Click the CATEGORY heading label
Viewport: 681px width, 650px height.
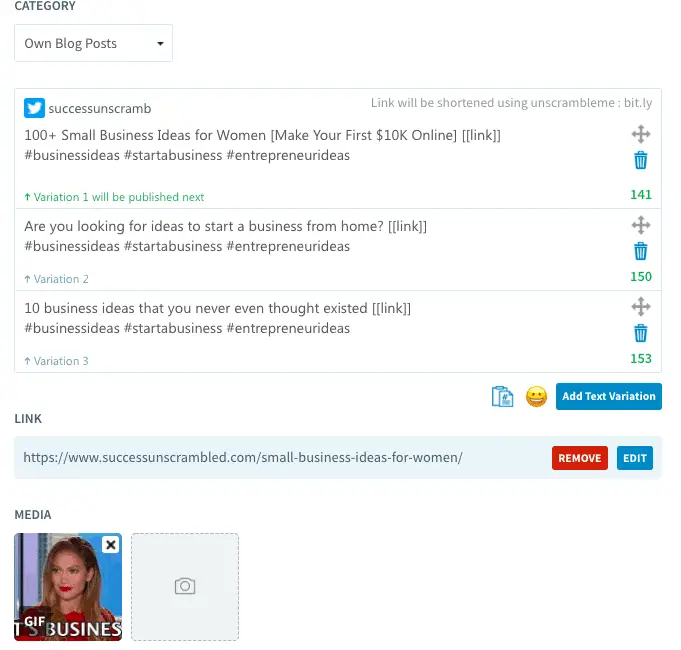click(x=45, y=6)
